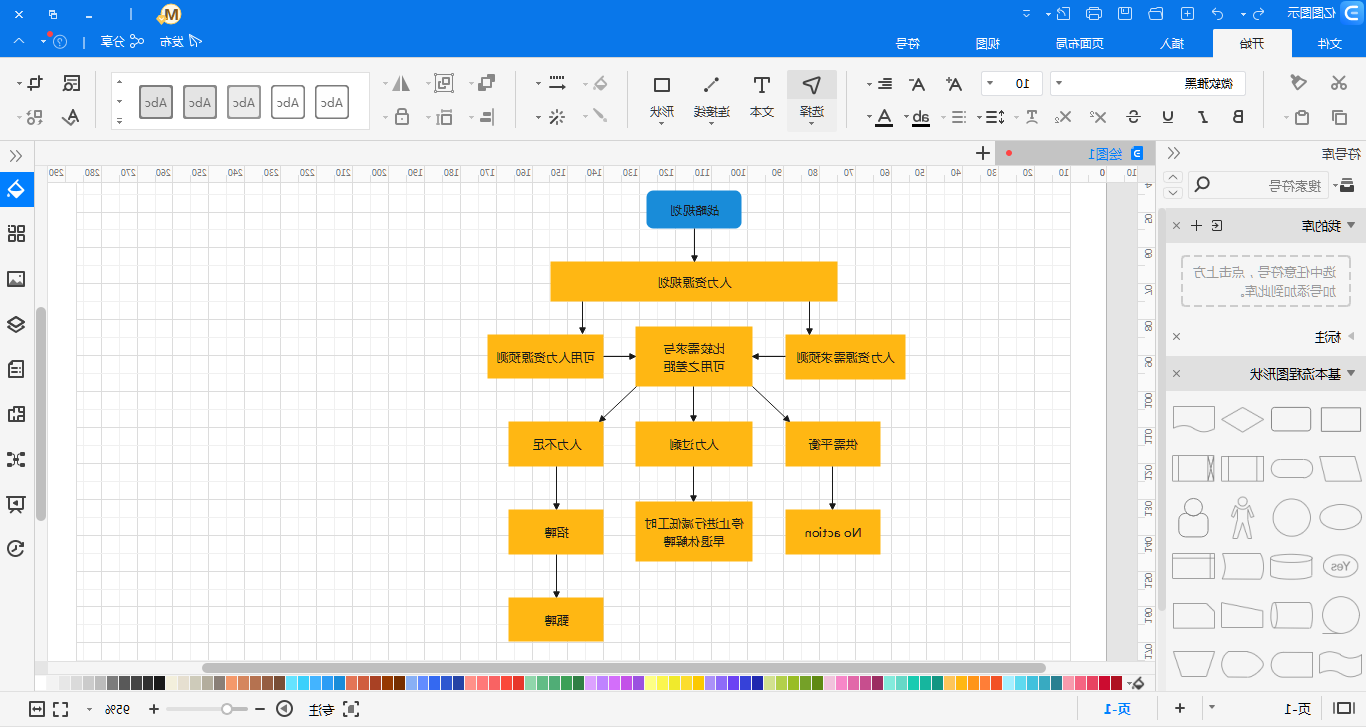This screenshot has height=727, width=1366.
Task: Toggle strikethrough formatting
Action: 1132,117
